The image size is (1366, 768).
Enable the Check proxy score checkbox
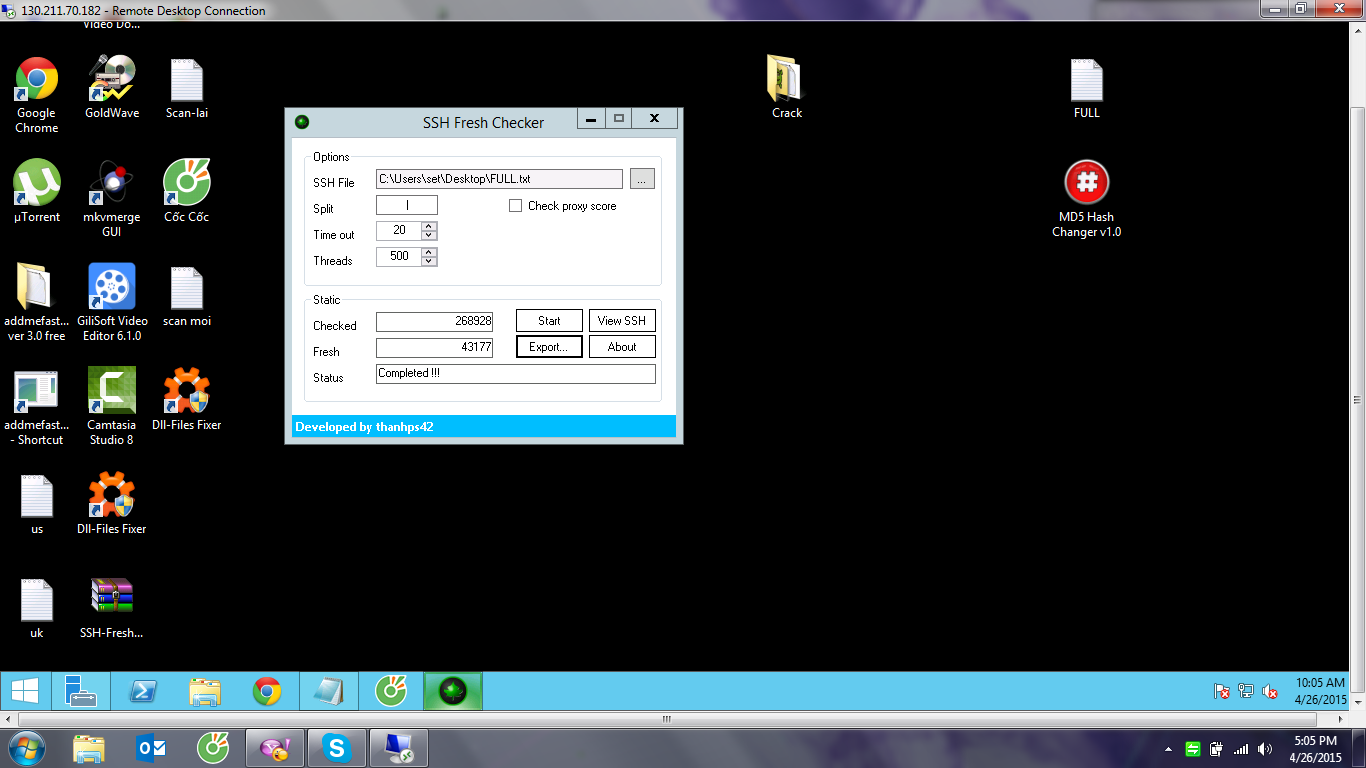pyautogui.click(x=516, y=206)
